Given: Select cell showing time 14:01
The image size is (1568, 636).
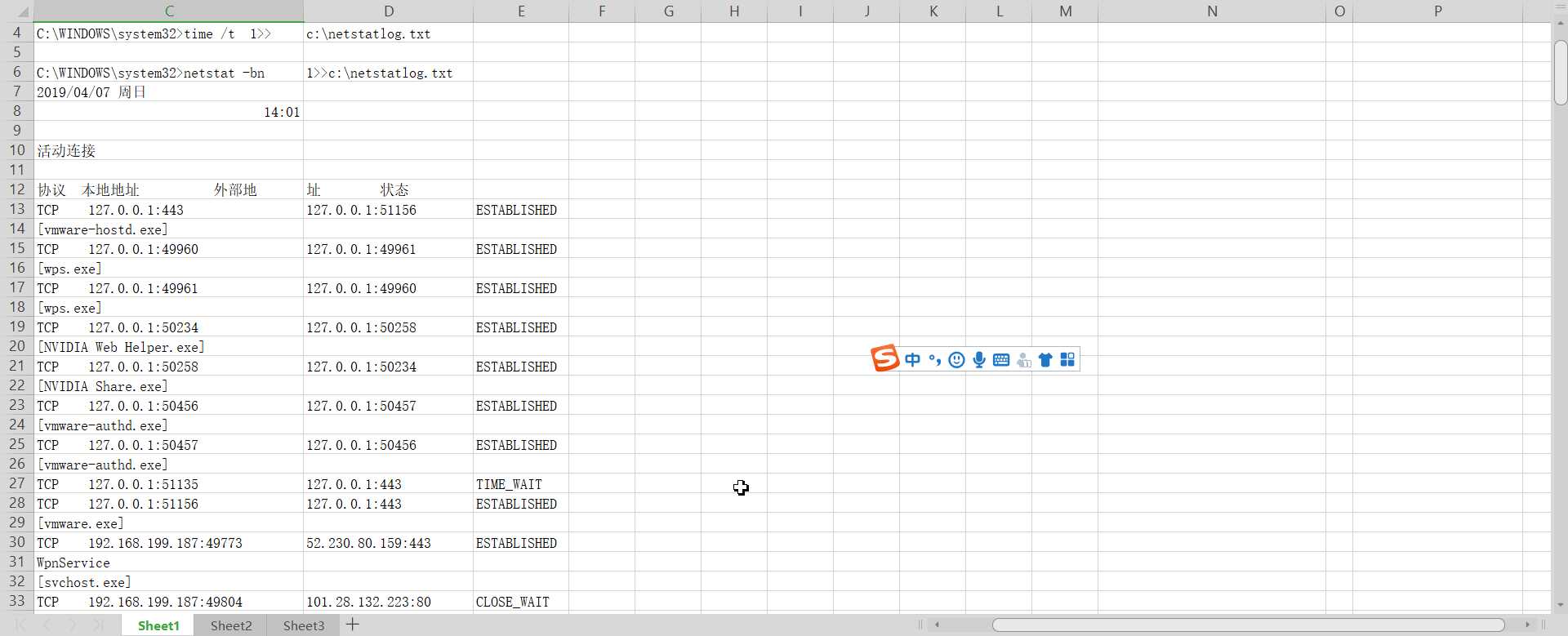Looking at the screenshot, I should click(x=169, y=112).
